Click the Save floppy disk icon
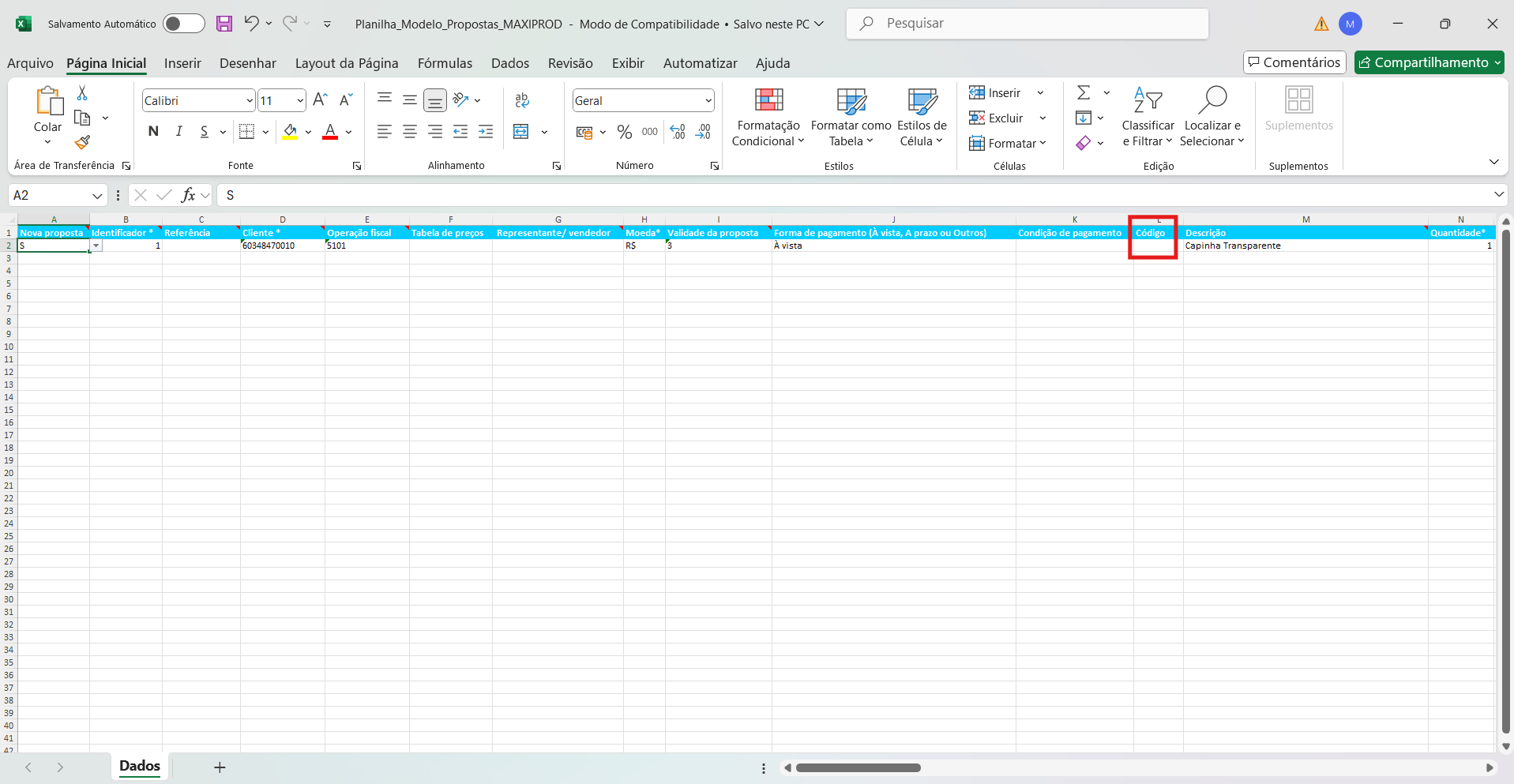 224,24
